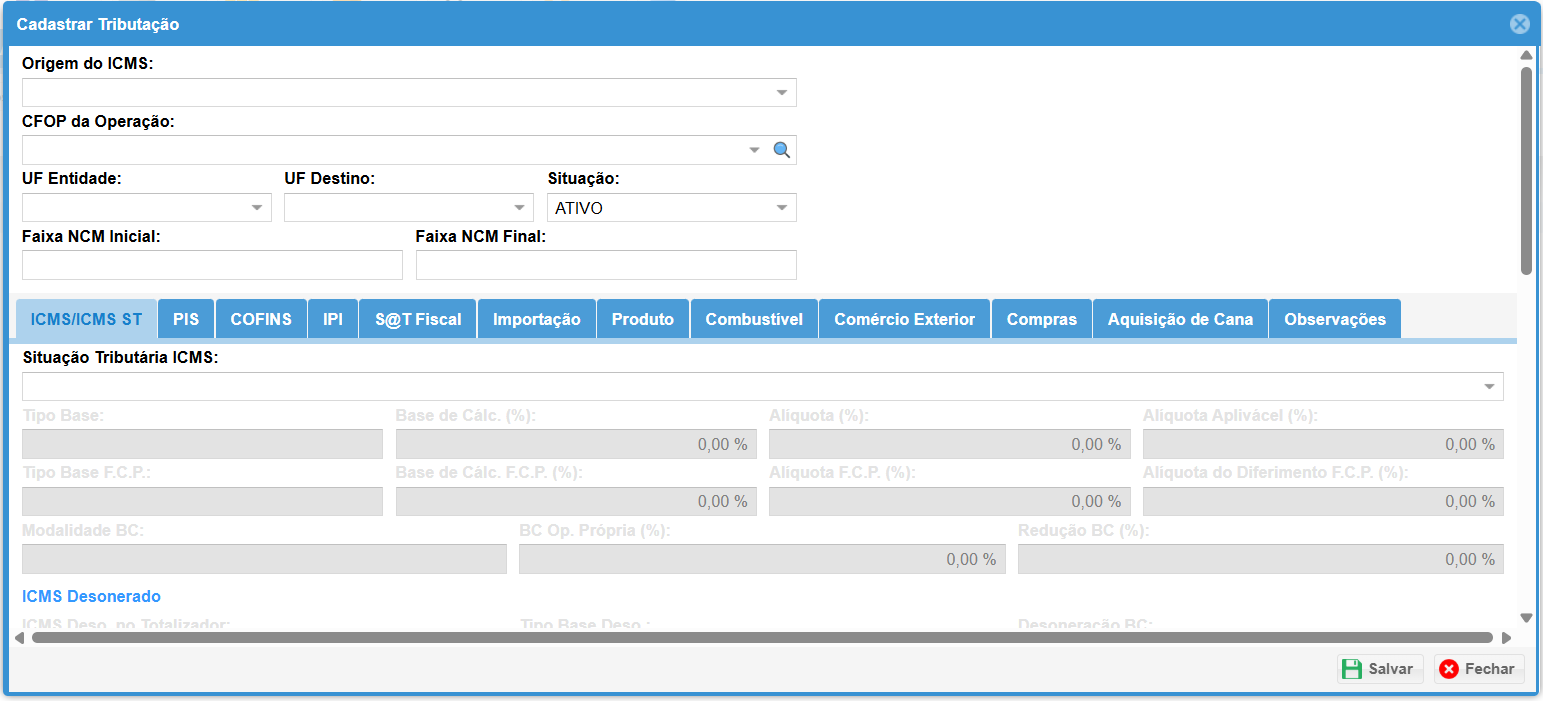Click the vertical scrollbar down arrow
This screenshot has height=701, width=1543.
tap(1526, 618)
